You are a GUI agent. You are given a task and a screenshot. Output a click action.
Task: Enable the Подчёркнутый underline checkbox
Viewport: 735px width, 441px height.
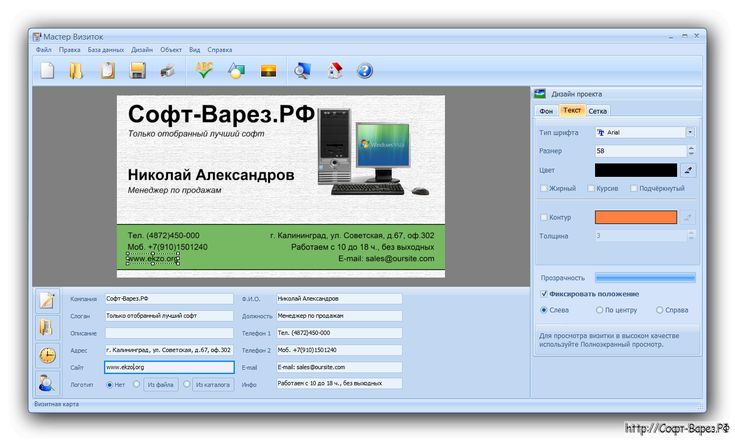(x=634, y=188)
